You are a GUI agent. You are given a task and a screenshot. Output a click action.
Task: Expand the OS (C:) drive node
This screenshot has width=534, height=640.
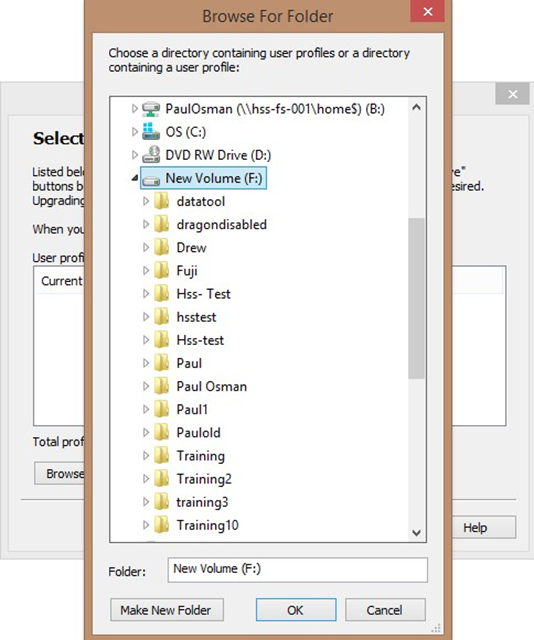pos(134,132)
